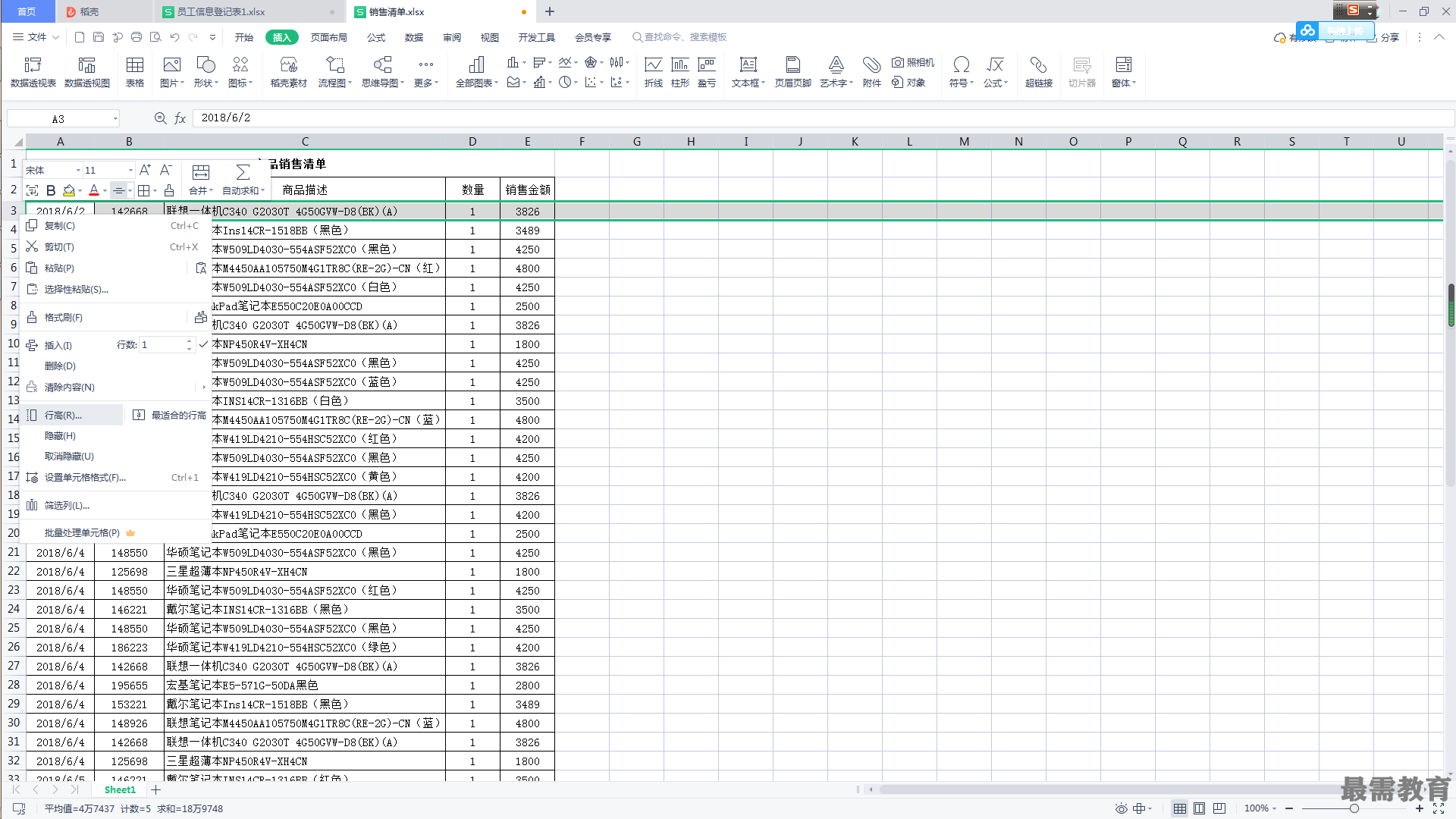Click the red font color button
The height and width of the screenshot is (819, 1456).
pos(94,190)
